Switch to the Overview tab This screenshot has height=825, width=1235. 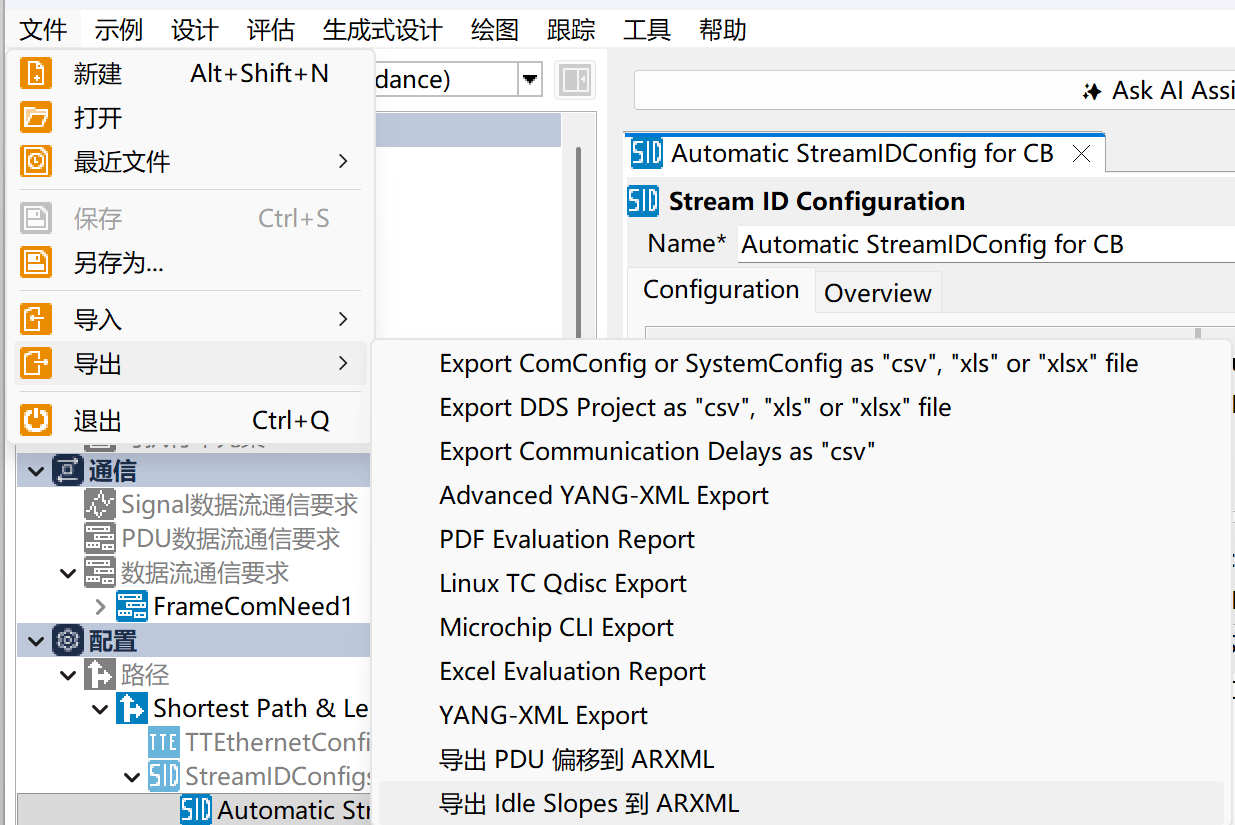(x=878, y=293)
